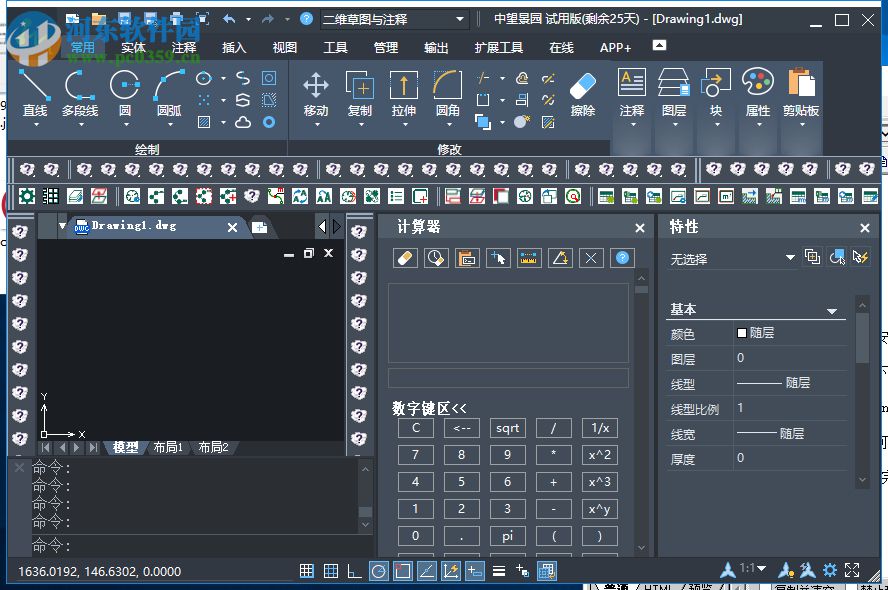Click the 颜色 color swatch 随层
Image resolution: width=888 pixels, height=590 pixels.
coord(742,333)
